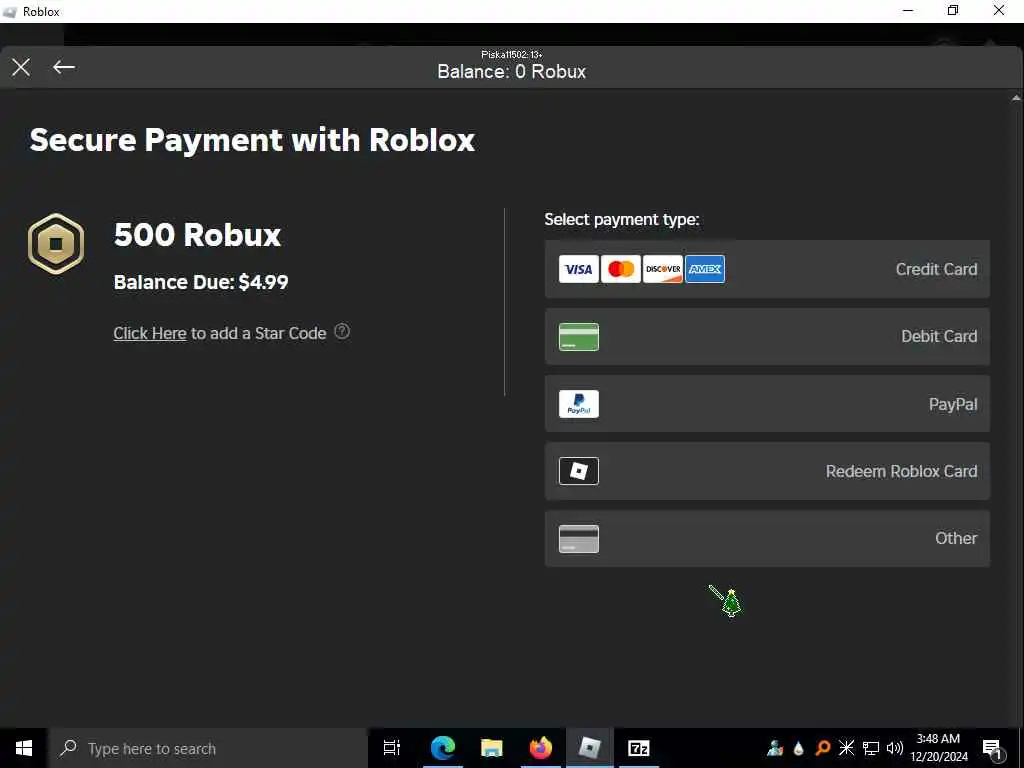Open the Click Here Star Code link

[150, 333]
